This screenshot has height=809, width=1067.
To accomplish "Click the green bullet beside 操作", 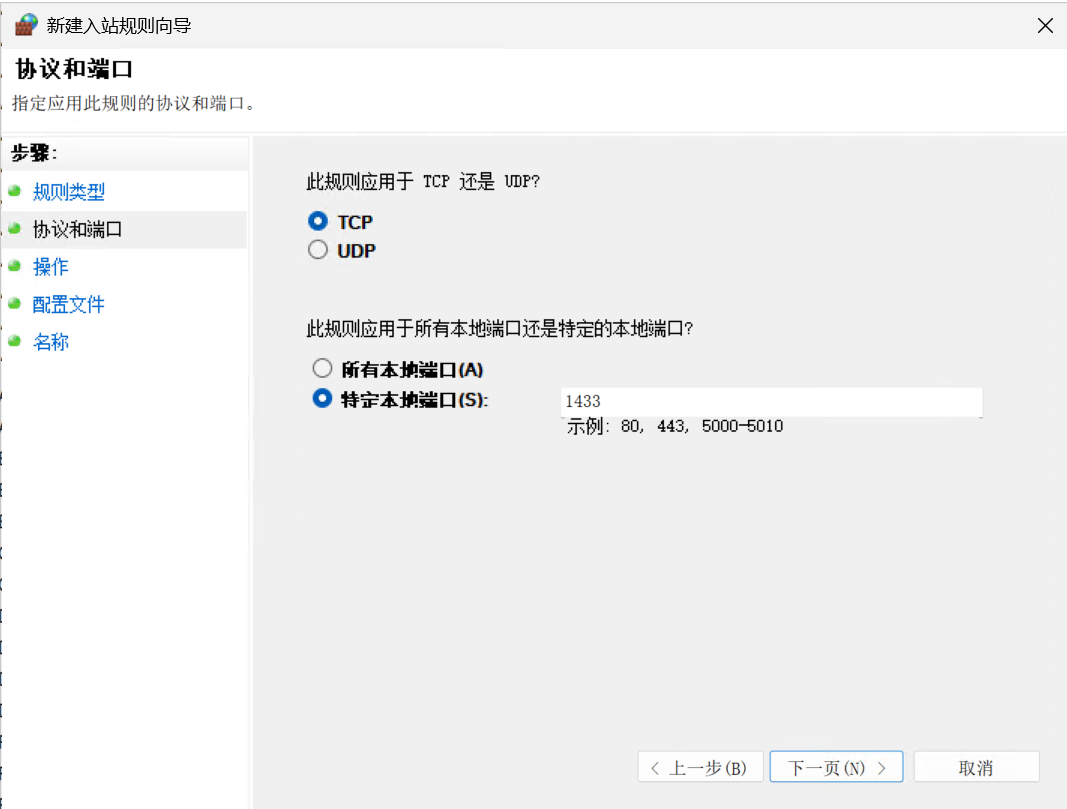I will (14, 266).
